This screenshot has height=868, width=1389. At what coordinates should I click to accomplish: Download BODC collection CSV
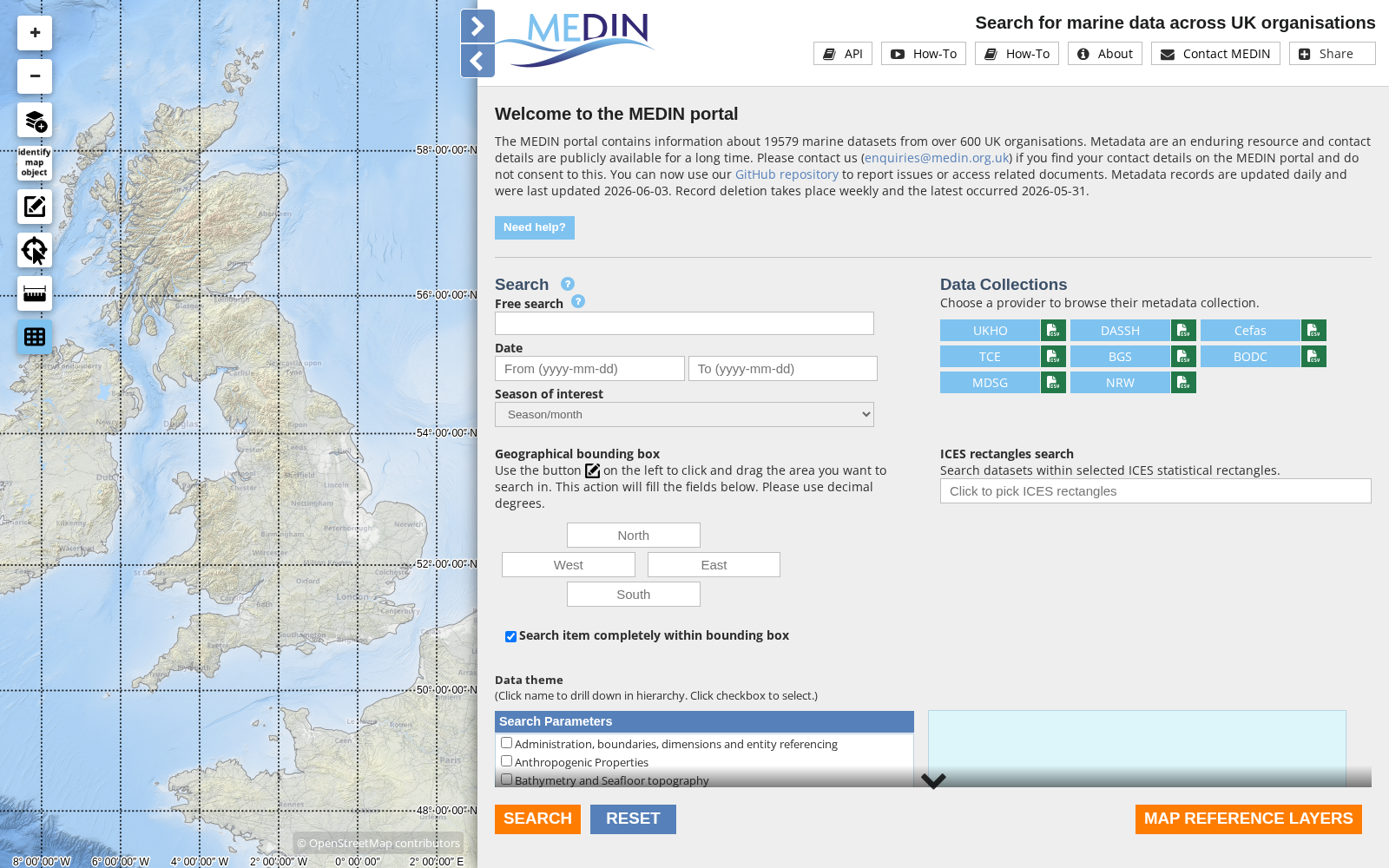[1313, 357]
